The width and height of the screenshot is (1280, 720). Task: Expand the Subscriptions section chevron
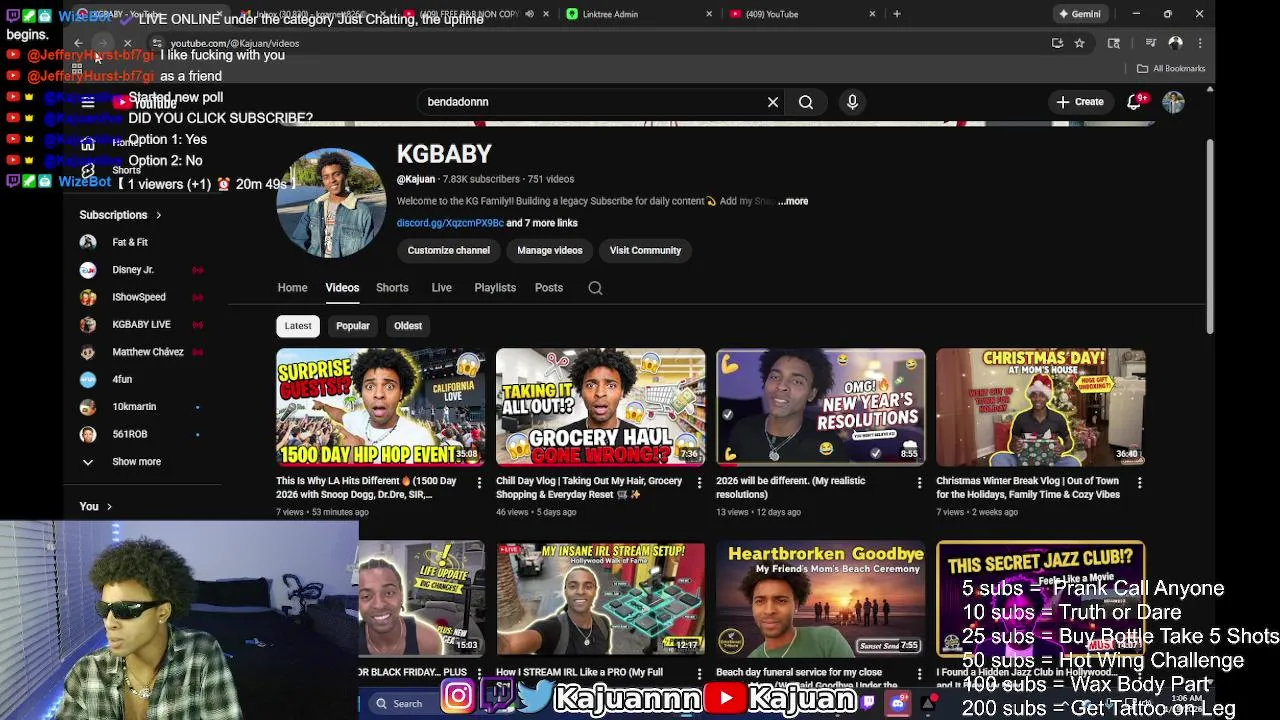click(158, 215)
